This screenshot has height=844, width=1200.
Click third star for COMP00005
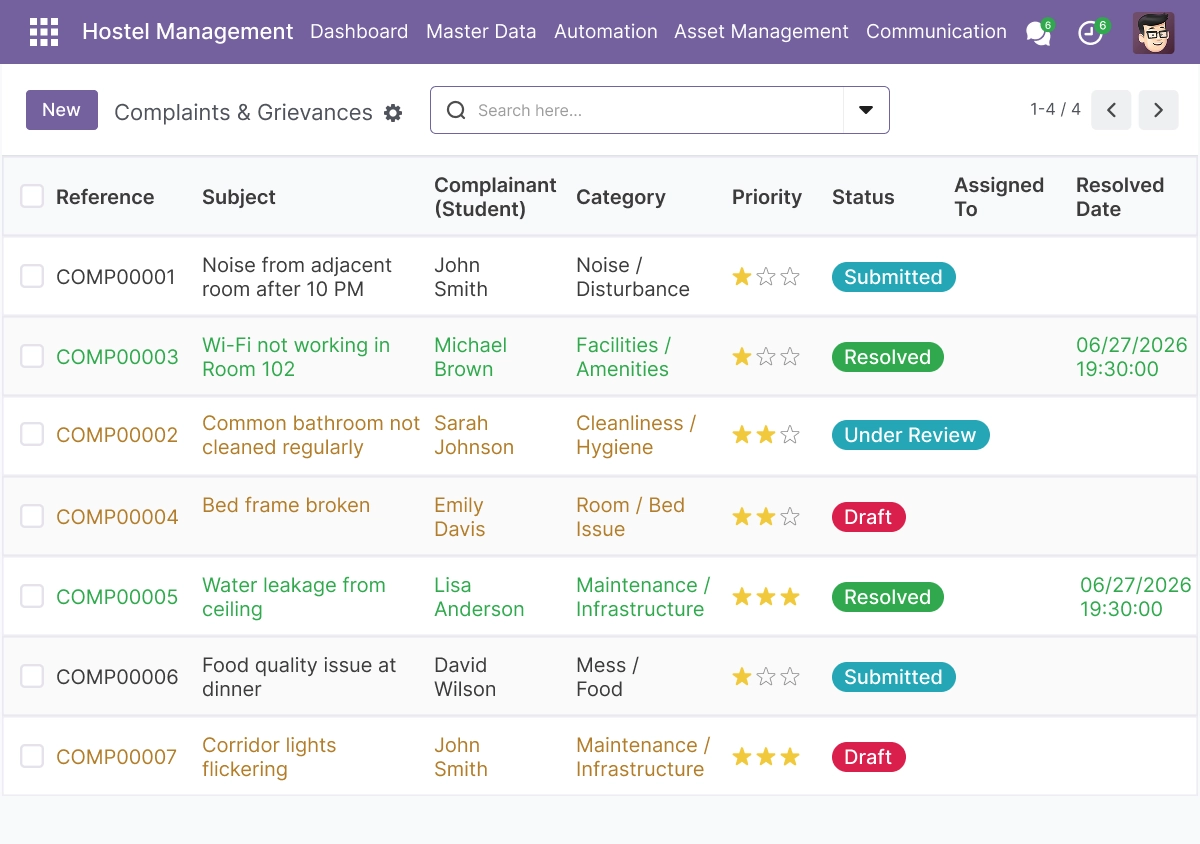pyautogui.click(x=790, y=597)
